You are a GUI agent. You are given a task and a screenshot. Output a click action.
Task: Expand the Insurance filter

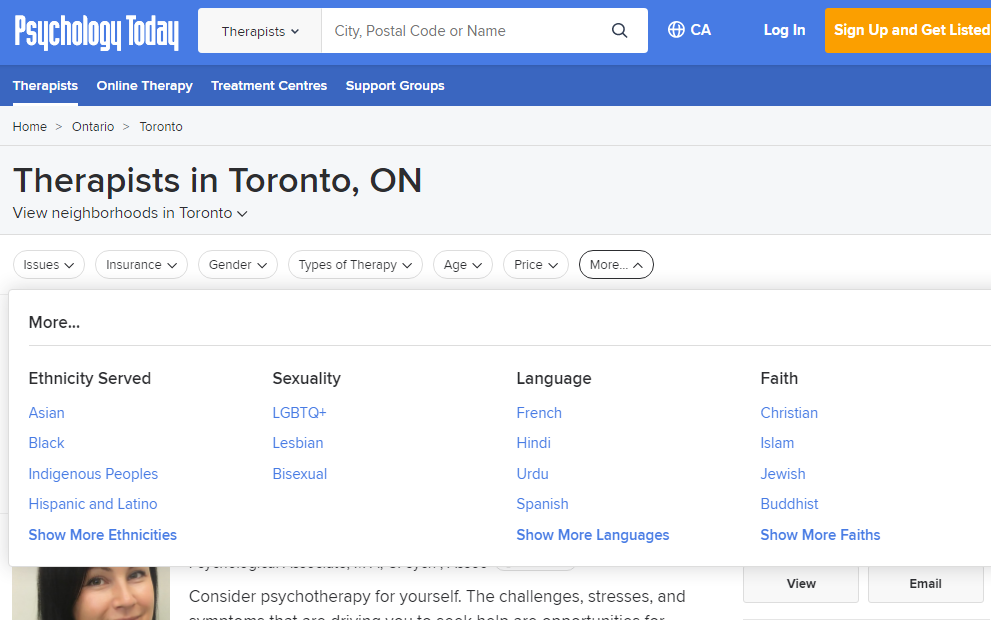tap(142, 265)
